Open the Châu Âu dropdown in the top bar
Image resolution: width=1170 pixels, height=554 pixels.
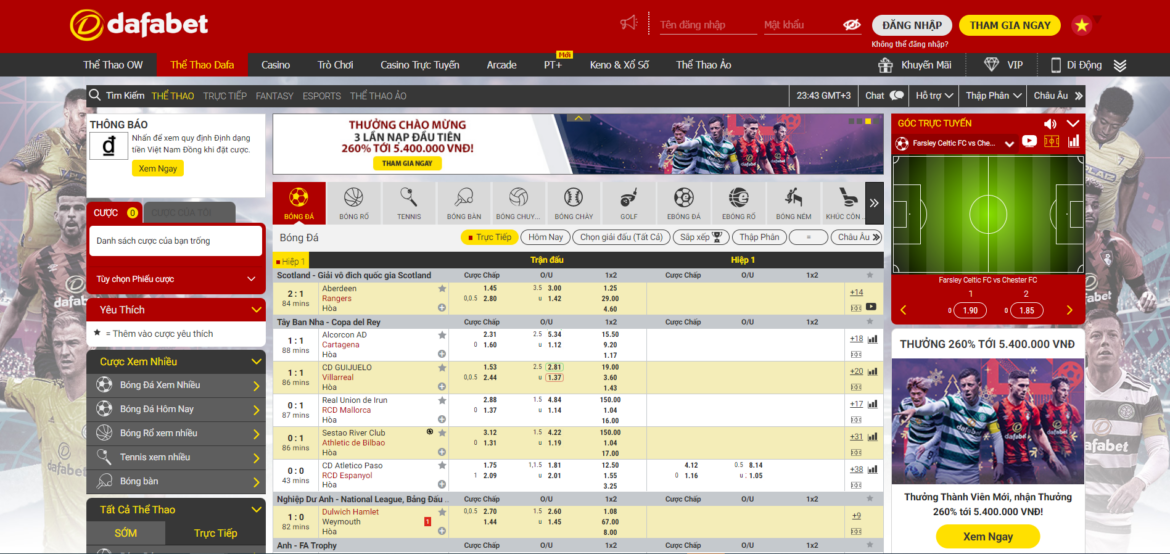[1056, 96]
